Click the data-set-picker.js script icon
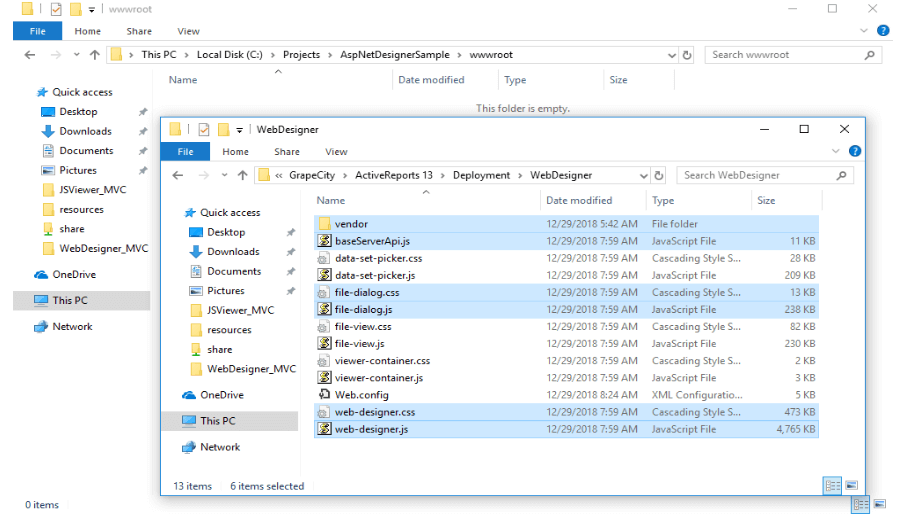 tap(325, 275)
